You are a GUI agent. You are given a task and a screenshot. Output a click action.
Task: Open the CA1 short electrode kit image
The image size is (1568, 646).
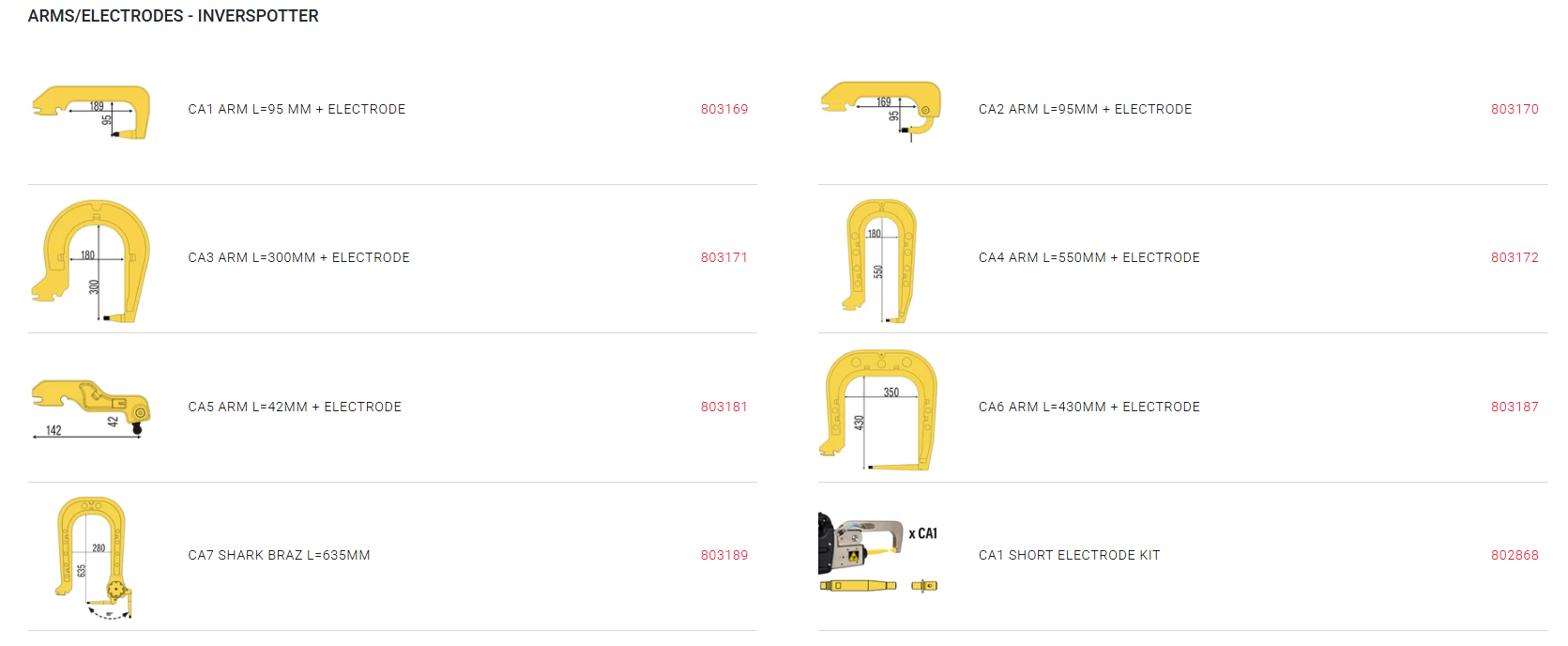(x=878, y=554)
